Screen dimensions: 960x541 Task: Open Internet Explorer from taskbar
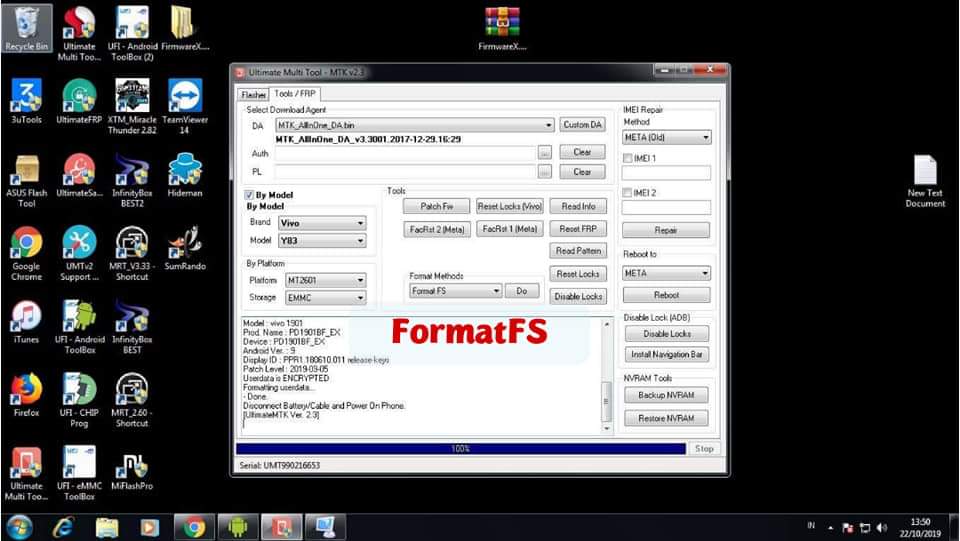[63, 528]
